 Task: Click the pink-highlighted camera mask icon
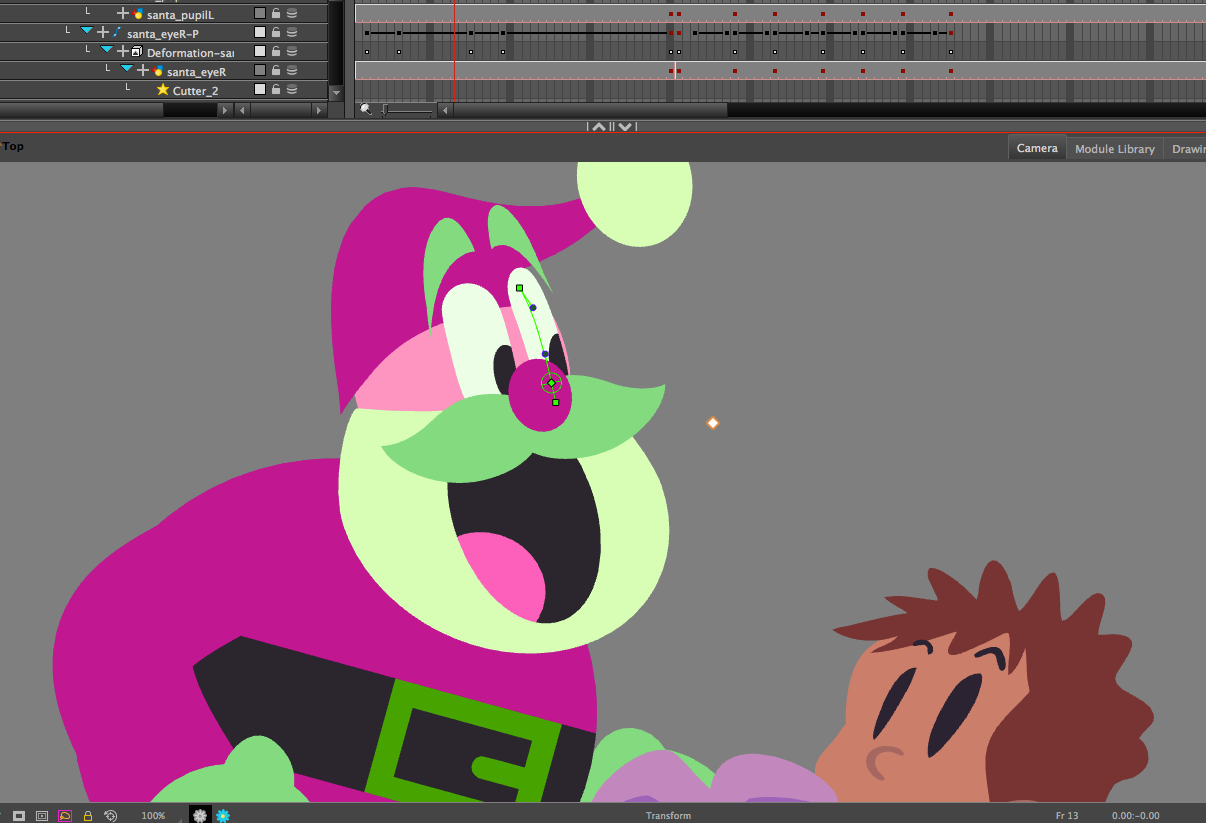(64, 816)
